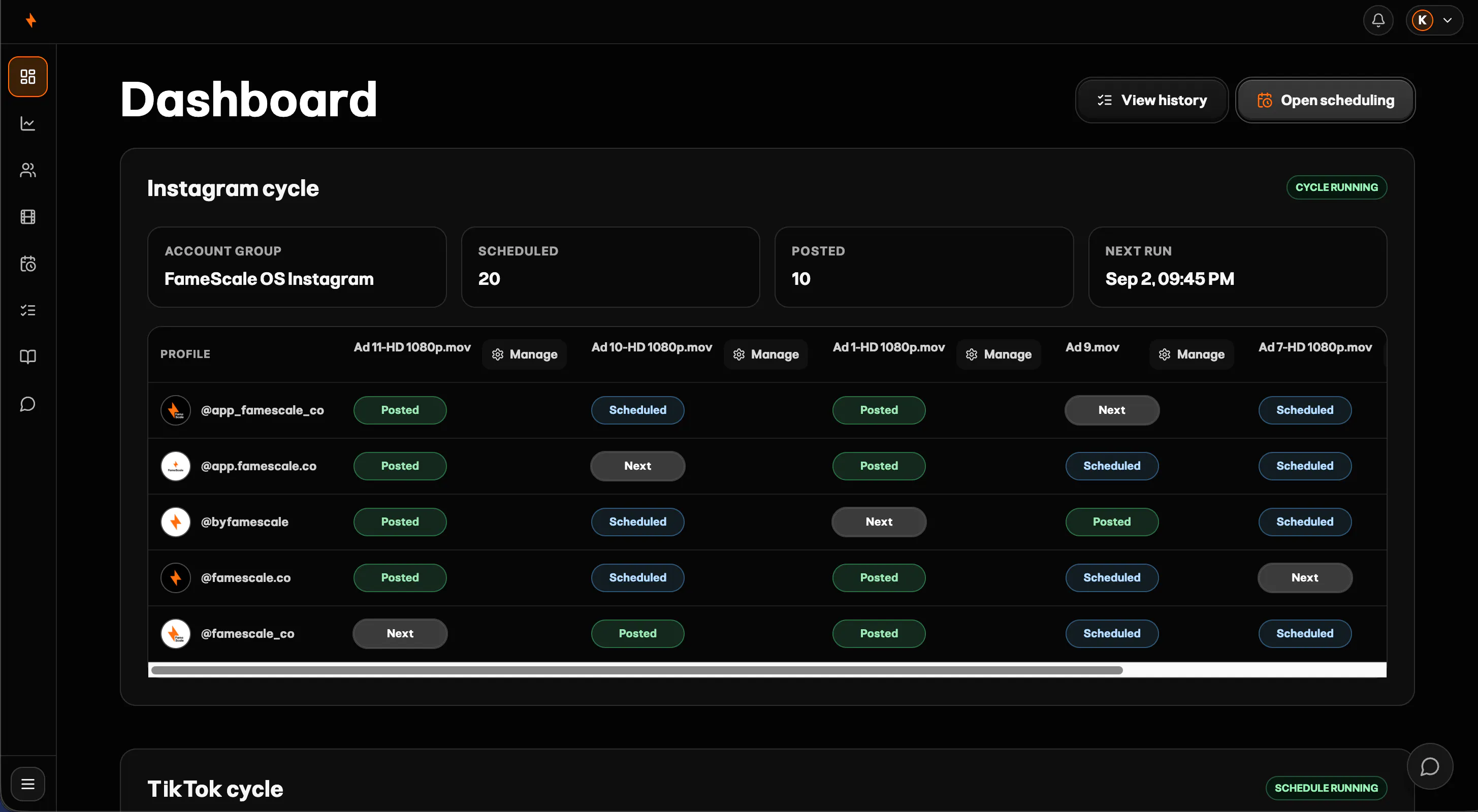Click the PROFILE column header
Screen dimensions: 1478x812
(x=185, y=354)
